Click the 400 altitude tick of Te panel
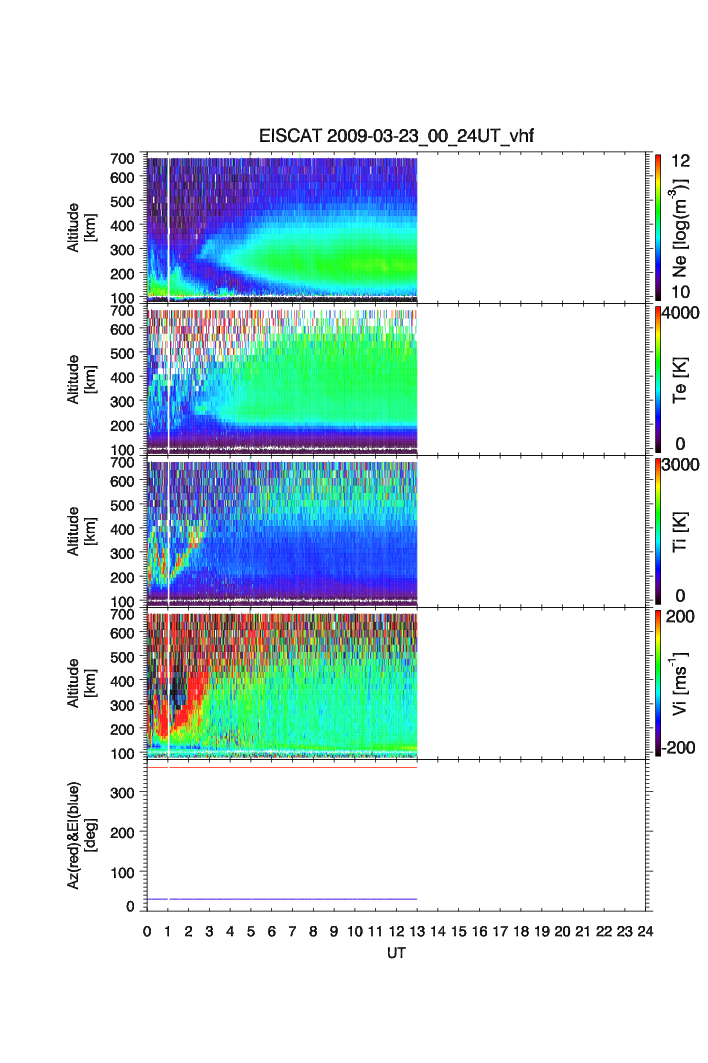The height and width of the screenshot is (1063, 708). pos(122,378)
